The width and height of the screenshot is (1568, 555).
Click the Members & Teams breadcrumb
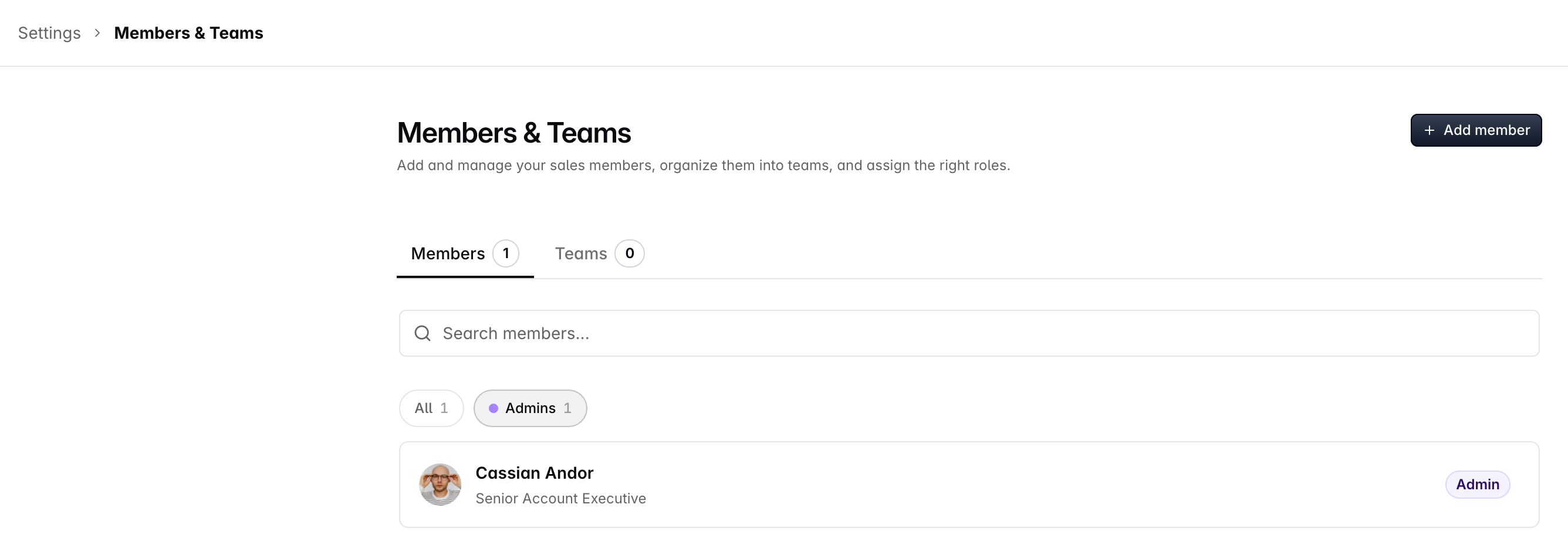pos(189,33)
